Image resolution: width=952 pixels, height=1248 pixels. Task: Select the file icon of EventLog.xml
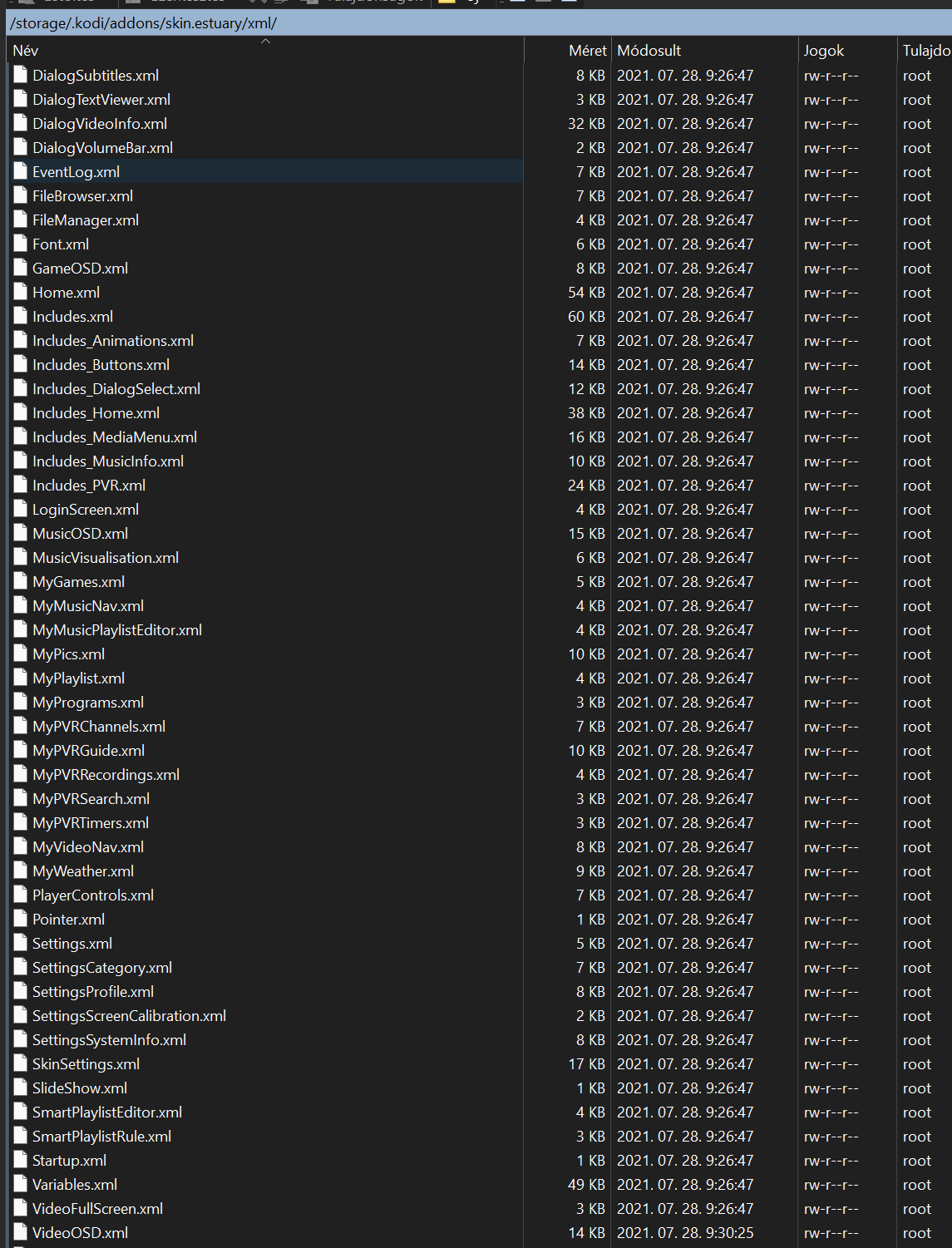coord(21,171)
